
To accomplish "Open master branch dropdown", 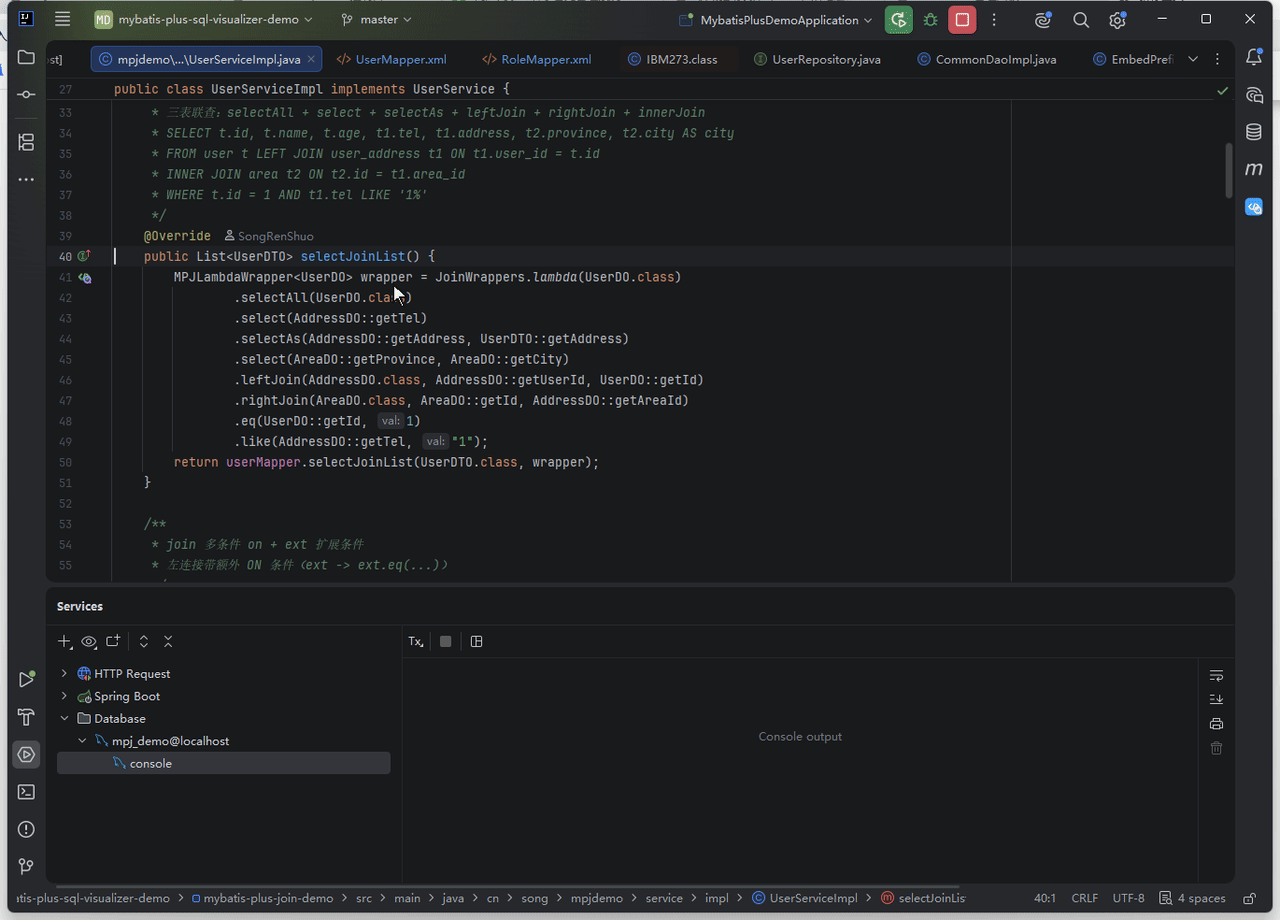I will (x=376, y=19).
